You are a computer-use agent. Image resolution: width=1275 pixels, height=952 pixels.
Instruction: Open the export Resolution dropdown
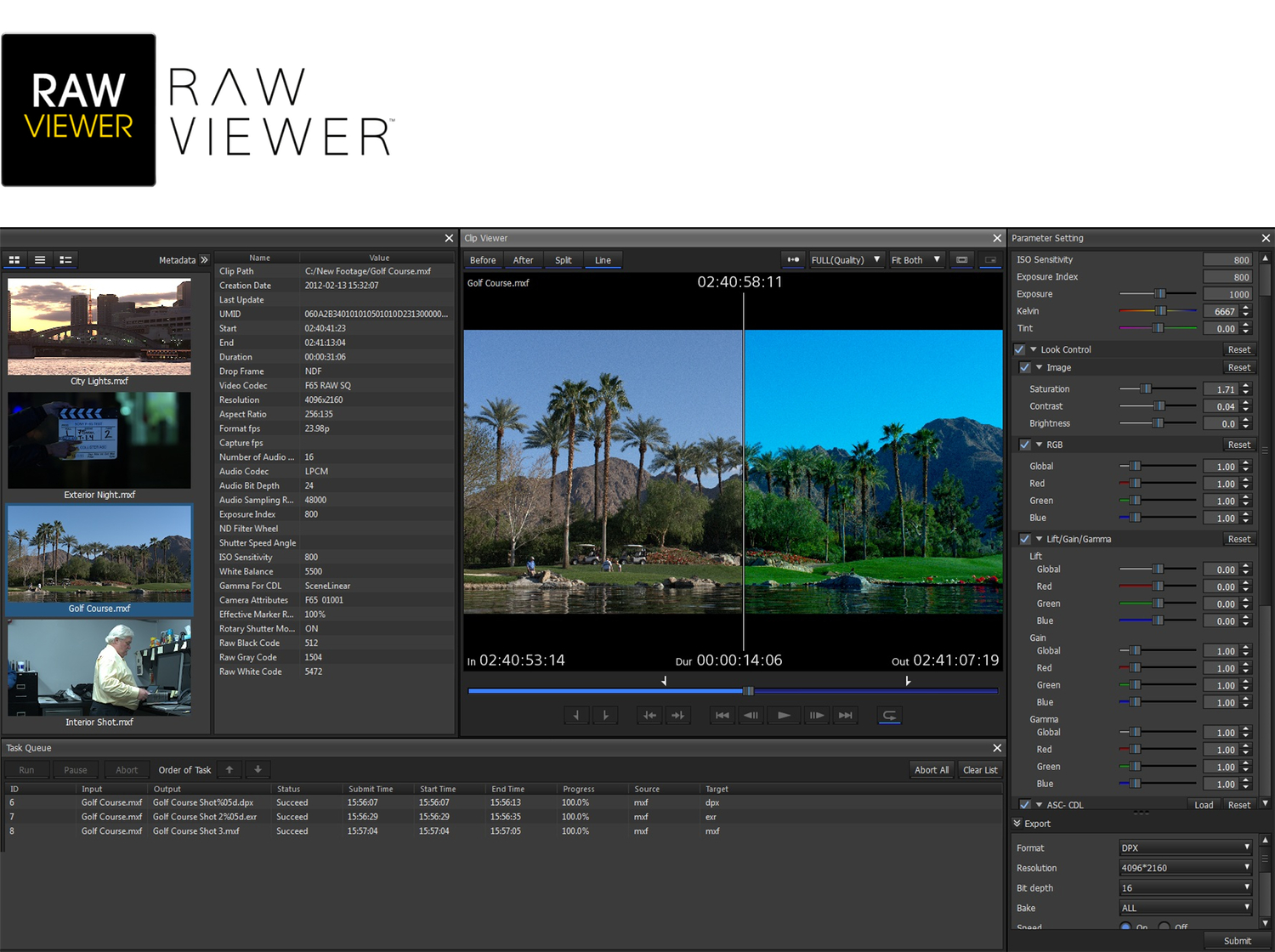tap(1186, 868)
